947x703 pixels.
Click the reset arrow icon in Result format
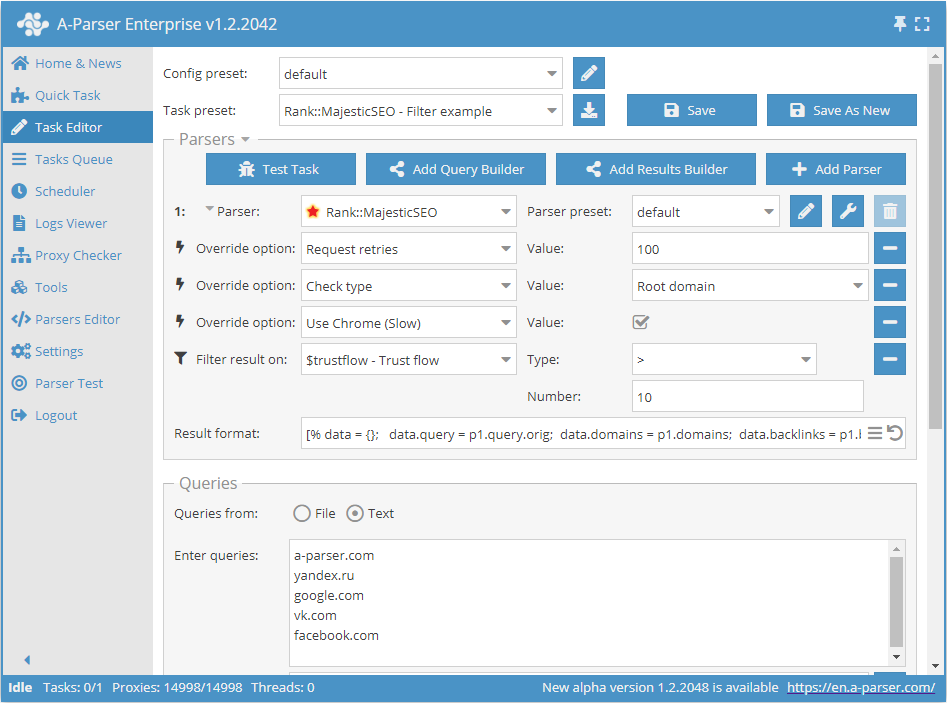click(895, 433)
